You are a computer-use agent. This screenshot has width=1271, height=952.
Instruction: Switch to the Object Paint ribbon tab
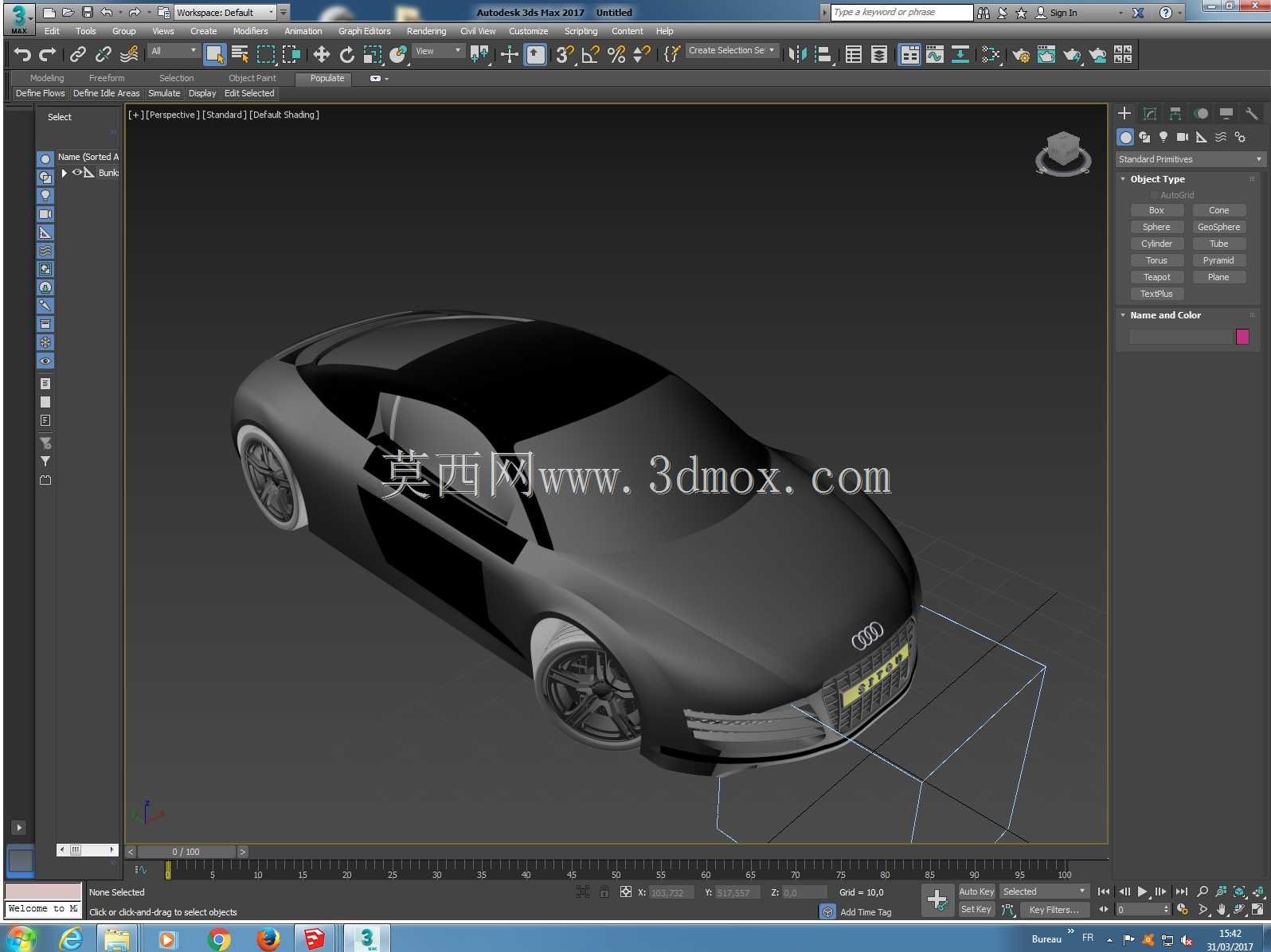(252, 78)
